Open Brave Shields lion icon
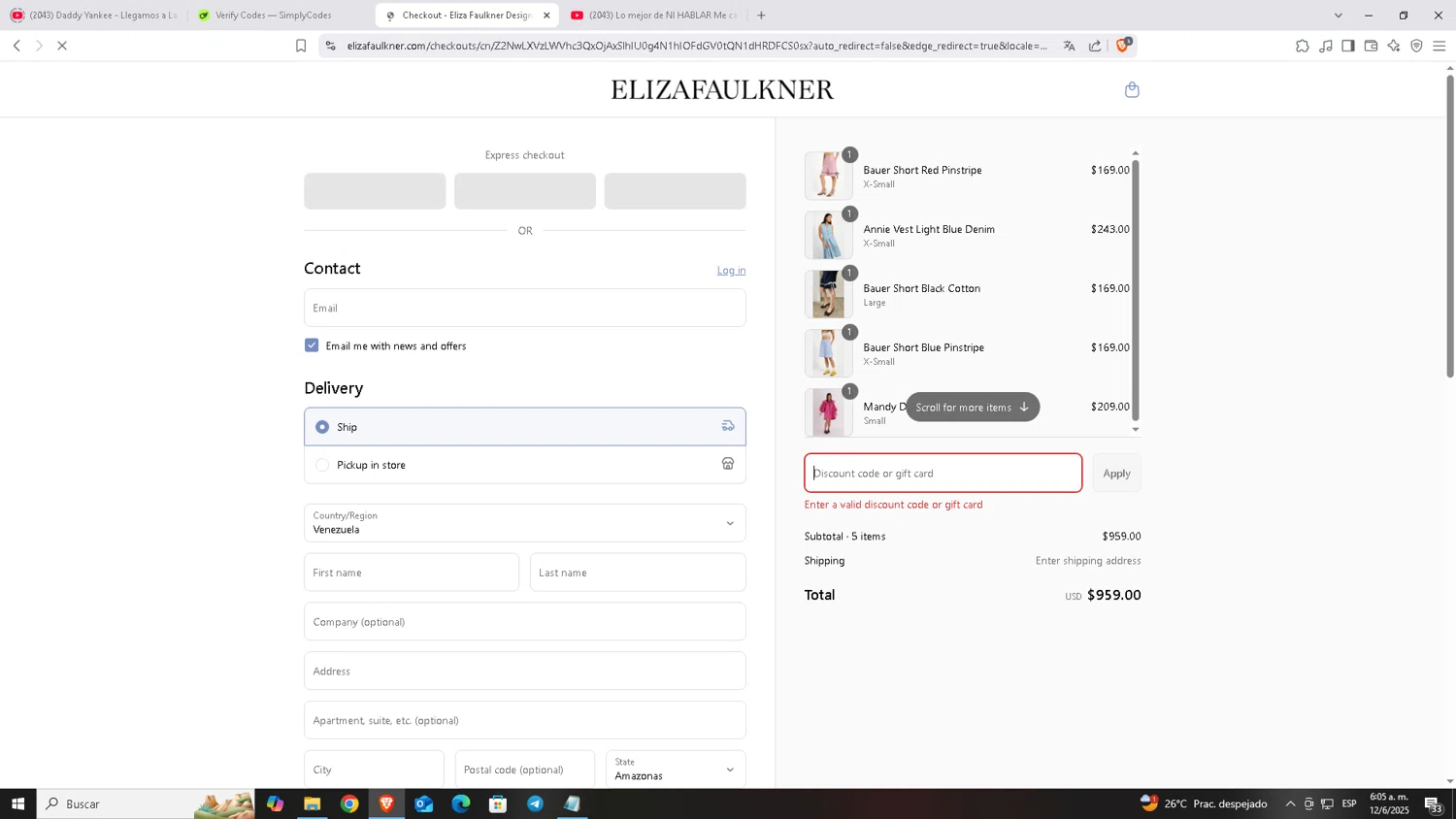The width and height of the screenshot is (1456, 819). [1123, 45]
